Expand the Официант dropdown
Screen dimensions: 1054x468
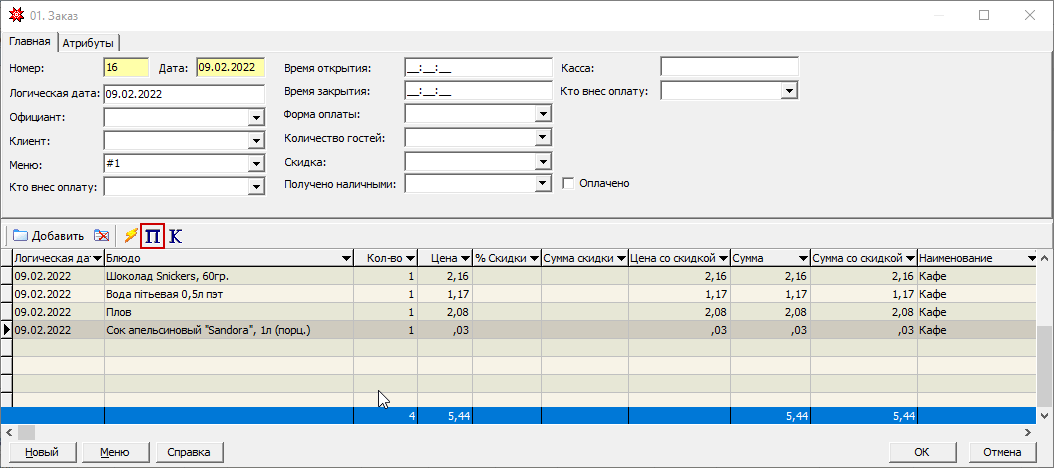pyautogui.click(x=255, y=117)
